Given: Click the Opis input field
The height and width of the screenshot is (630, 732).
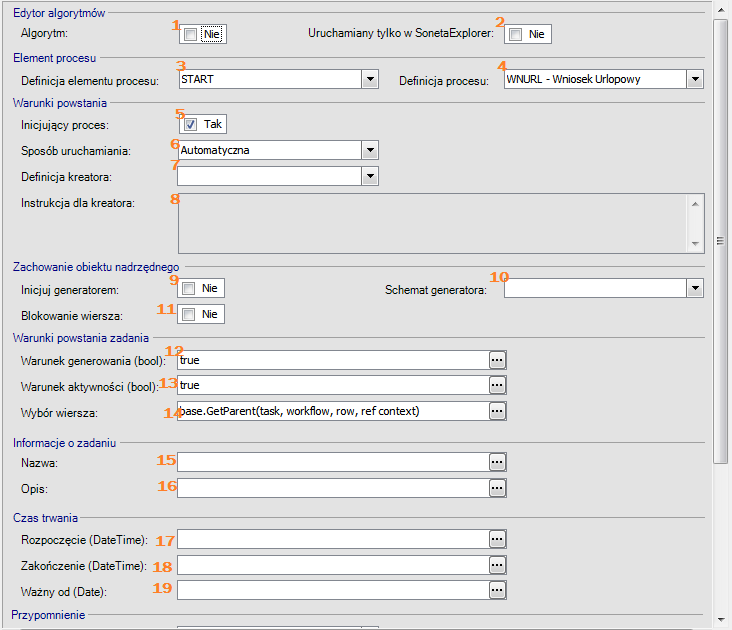Looking at the screenshot, I should pos(333,489).
